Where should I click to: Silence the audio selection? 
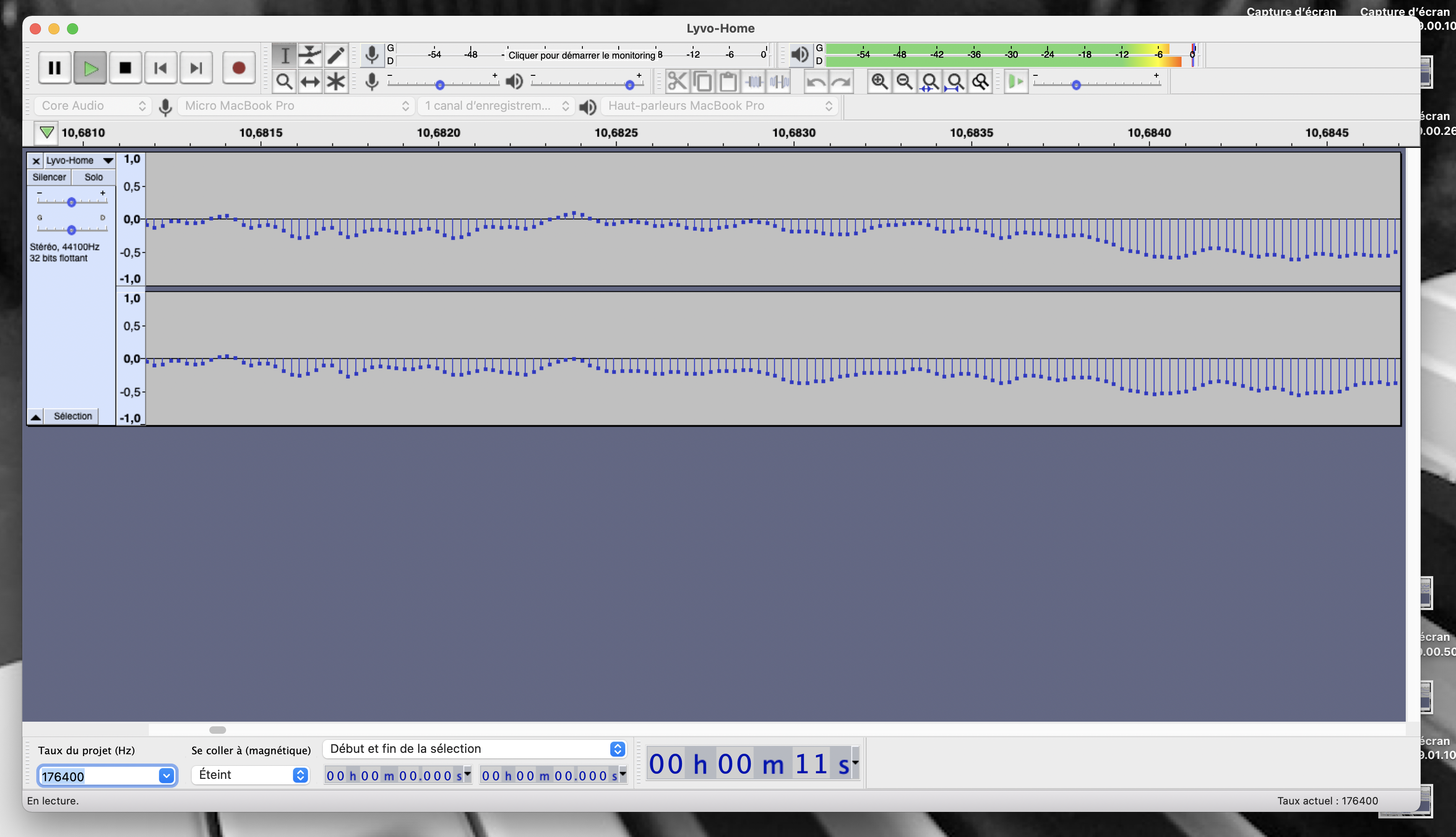tap(779, 82)
